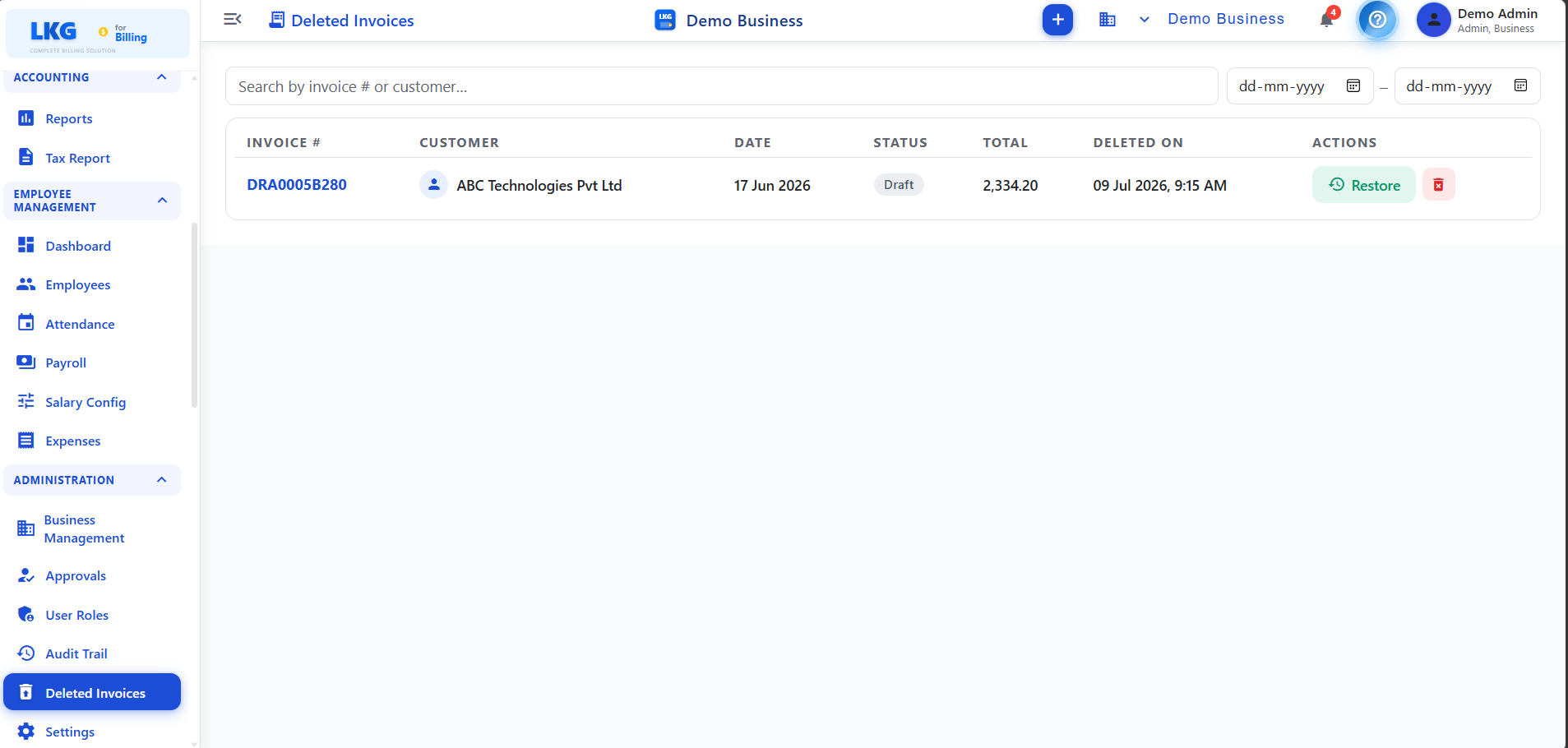Click the Total value 2,334.20
1568x748 pixels.
[x=1011, y=186]
